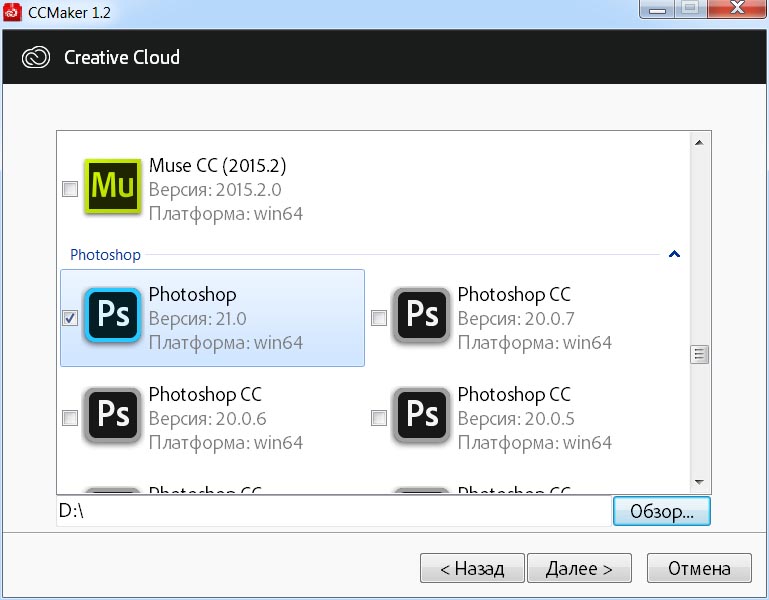Image resolution: width=769 pixels, height=600 pixels.
Task: Click the Photoshop 21.0 Ps icon
Action: (x=112, y=314)
